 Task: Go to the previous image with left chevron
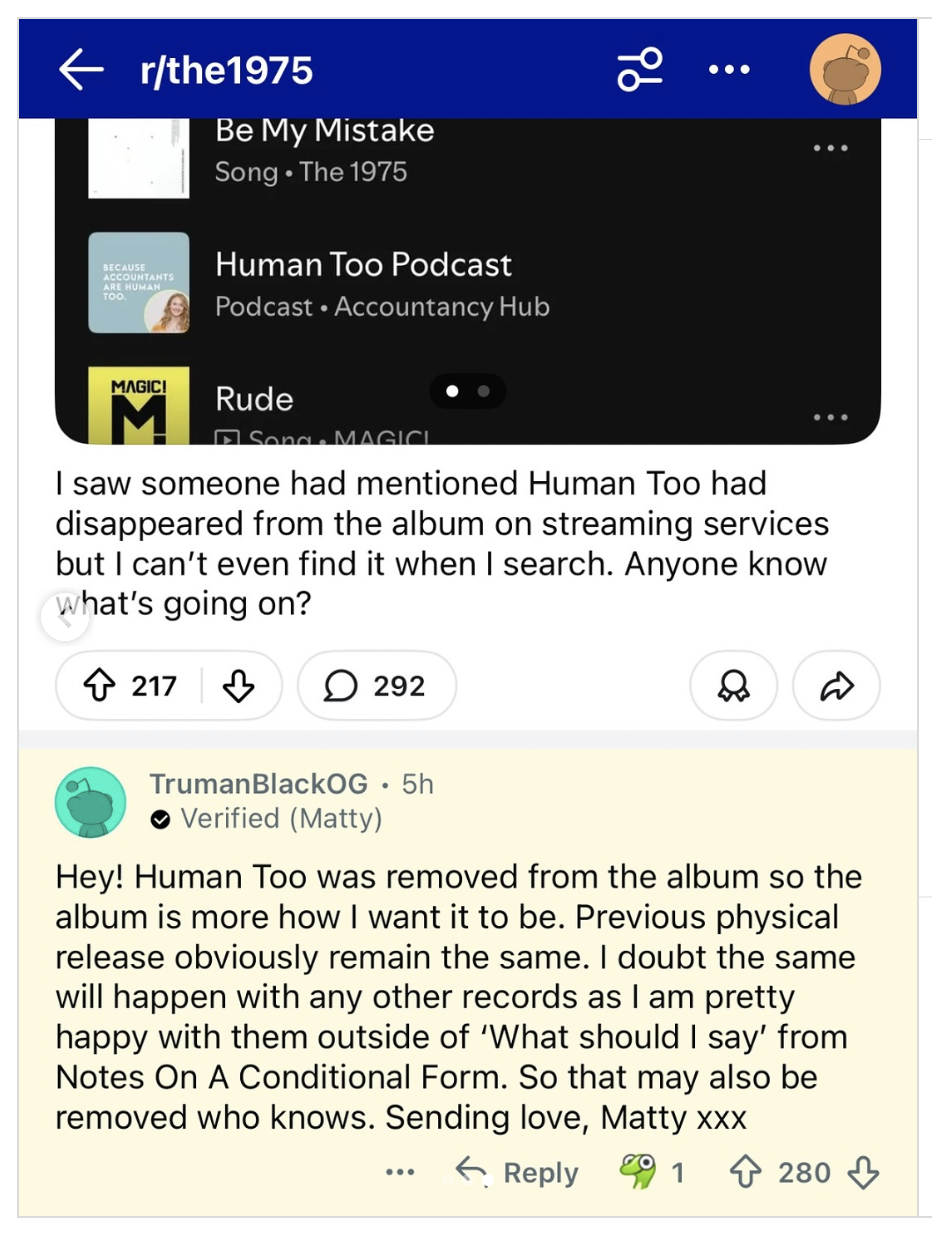pyautogui.click(x=65, y=619)
